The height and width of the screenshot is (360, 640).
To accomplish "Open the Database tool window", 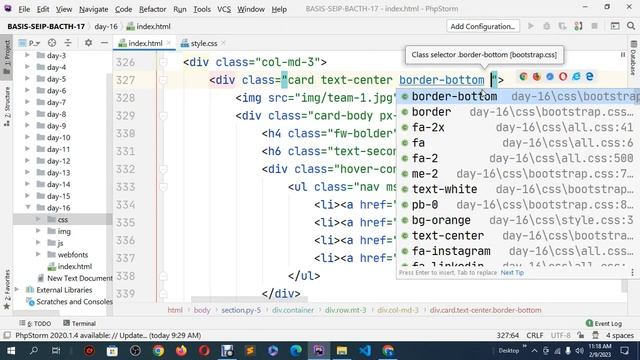I will 633,58.
